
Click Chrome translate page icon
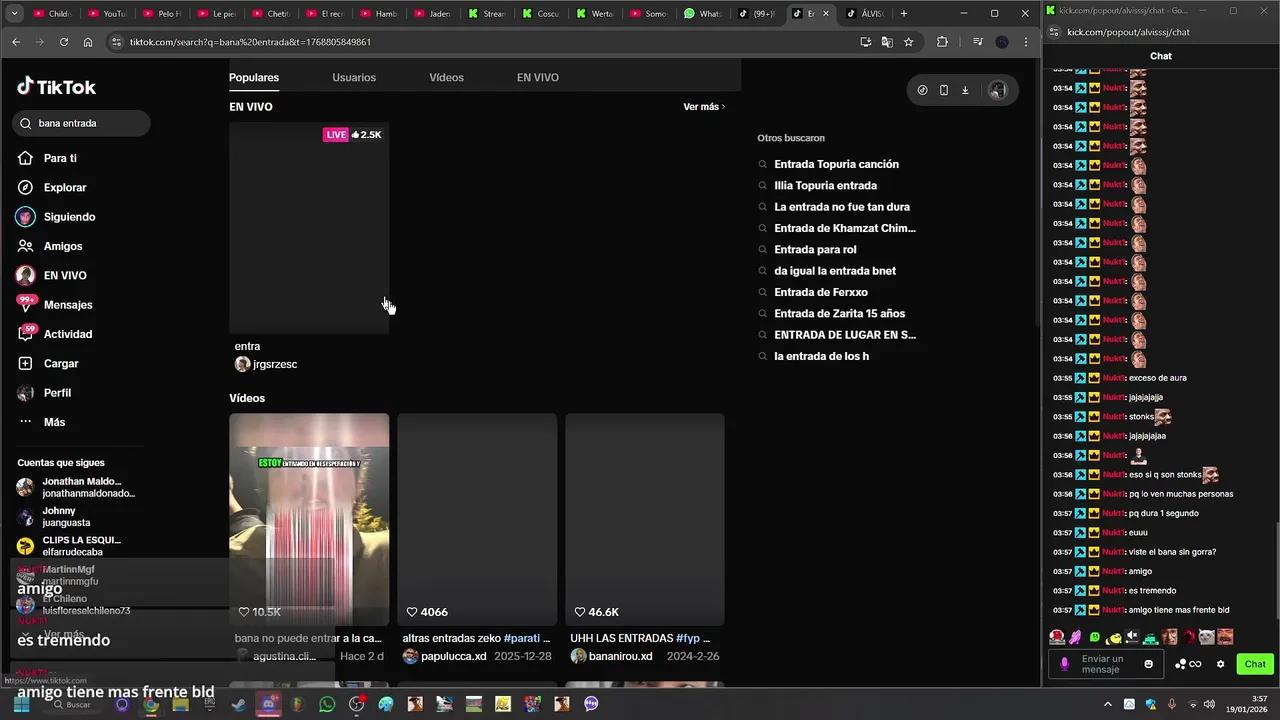pyautogui.click(x=887, y=42)
